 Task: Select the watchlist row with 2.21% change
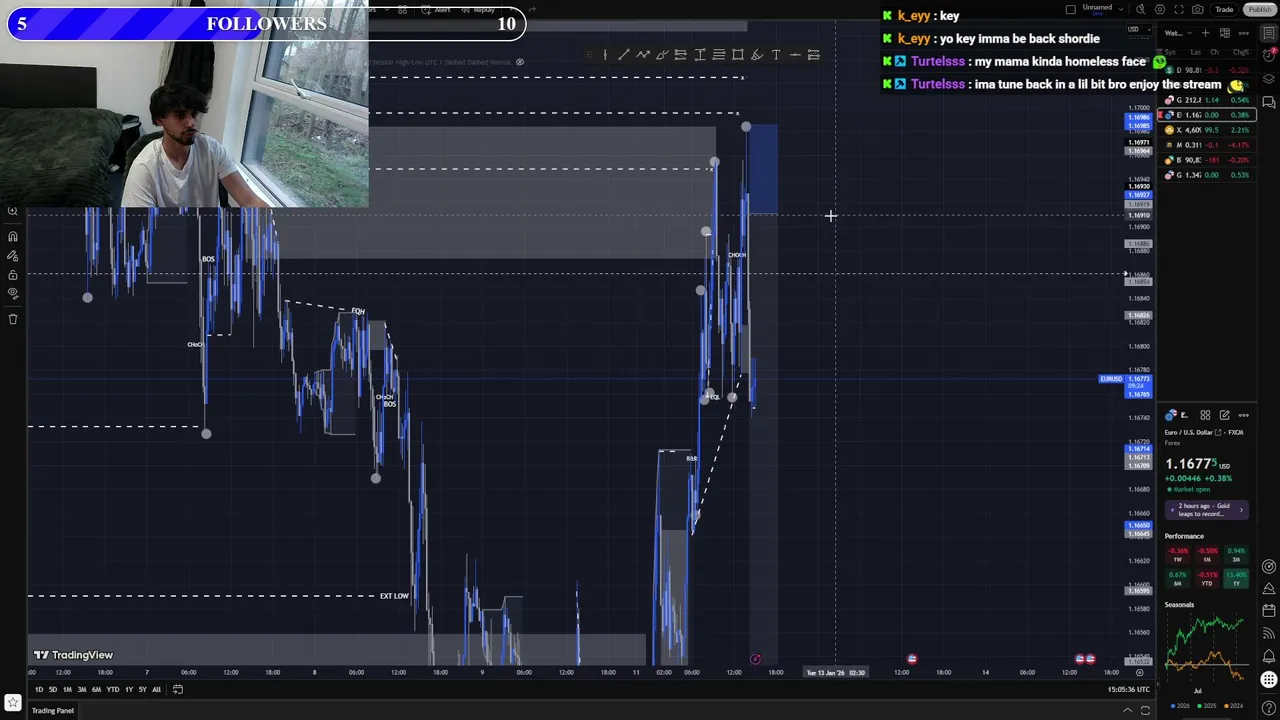coord(1207,130)
